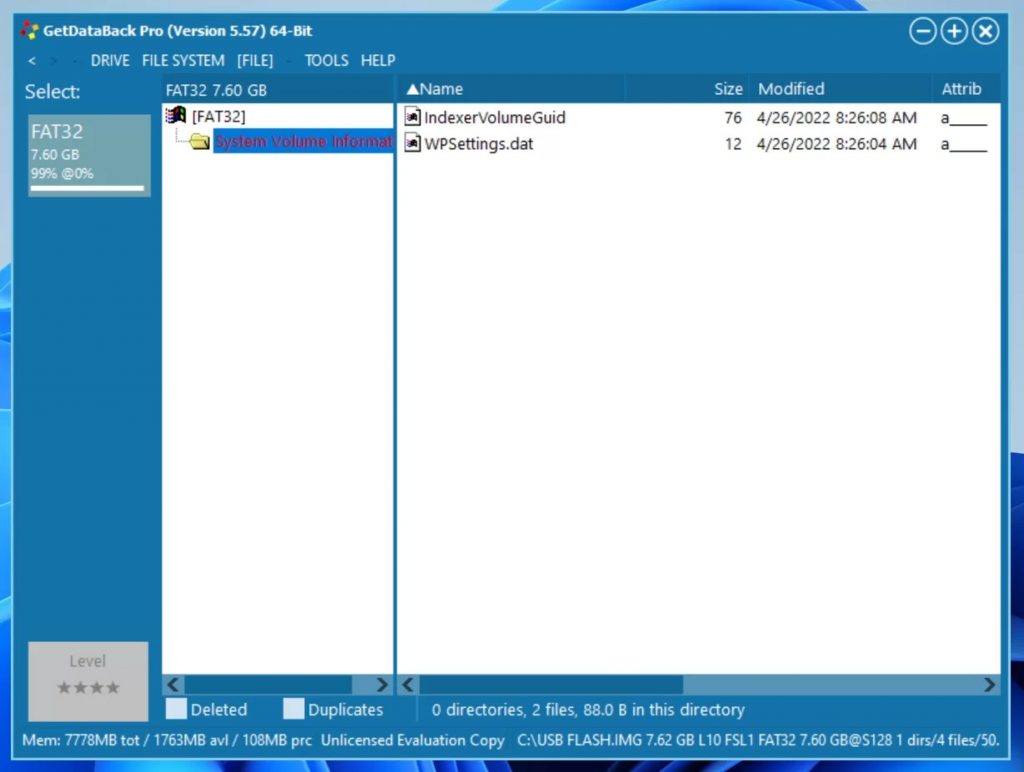Open the HELP menu

(x=378, y=60)
